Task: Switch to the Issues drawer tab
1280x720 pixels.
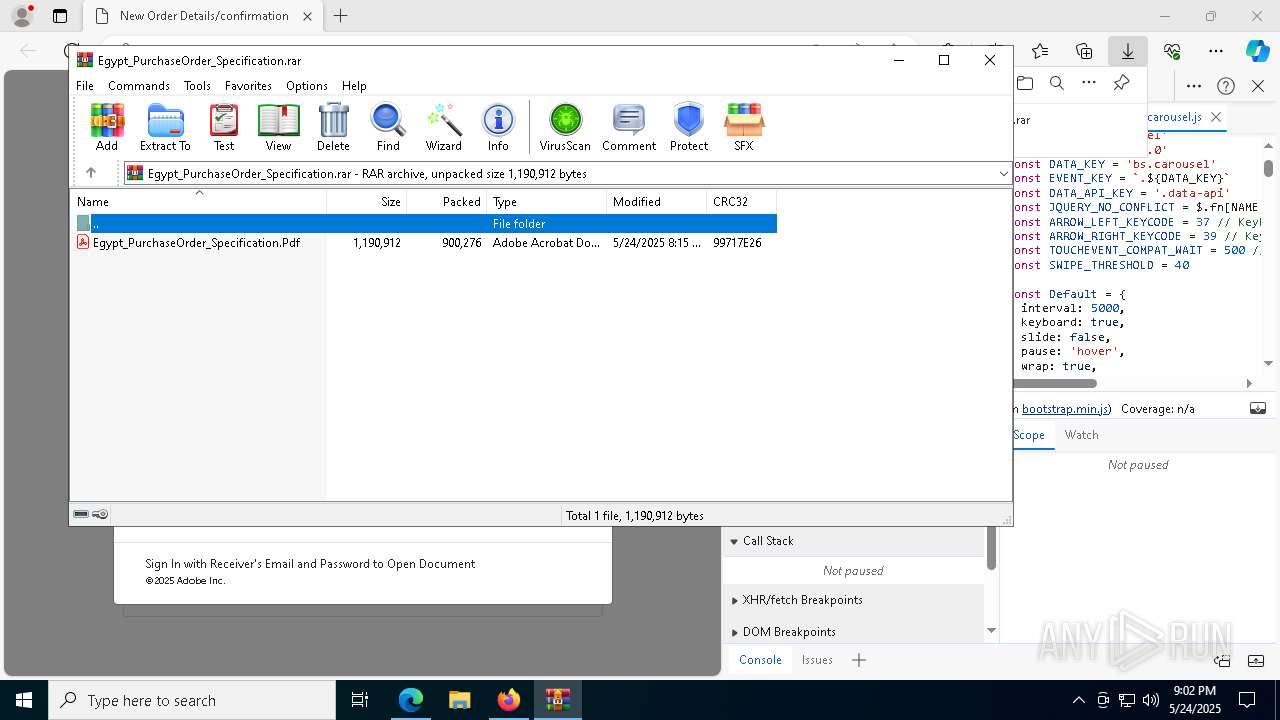Action: click(817, 660)
